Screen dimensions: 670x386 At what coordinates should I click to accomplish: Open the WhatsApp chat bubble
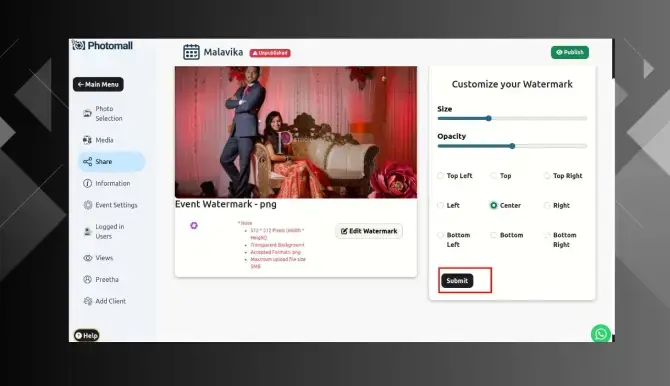point(601,334)
